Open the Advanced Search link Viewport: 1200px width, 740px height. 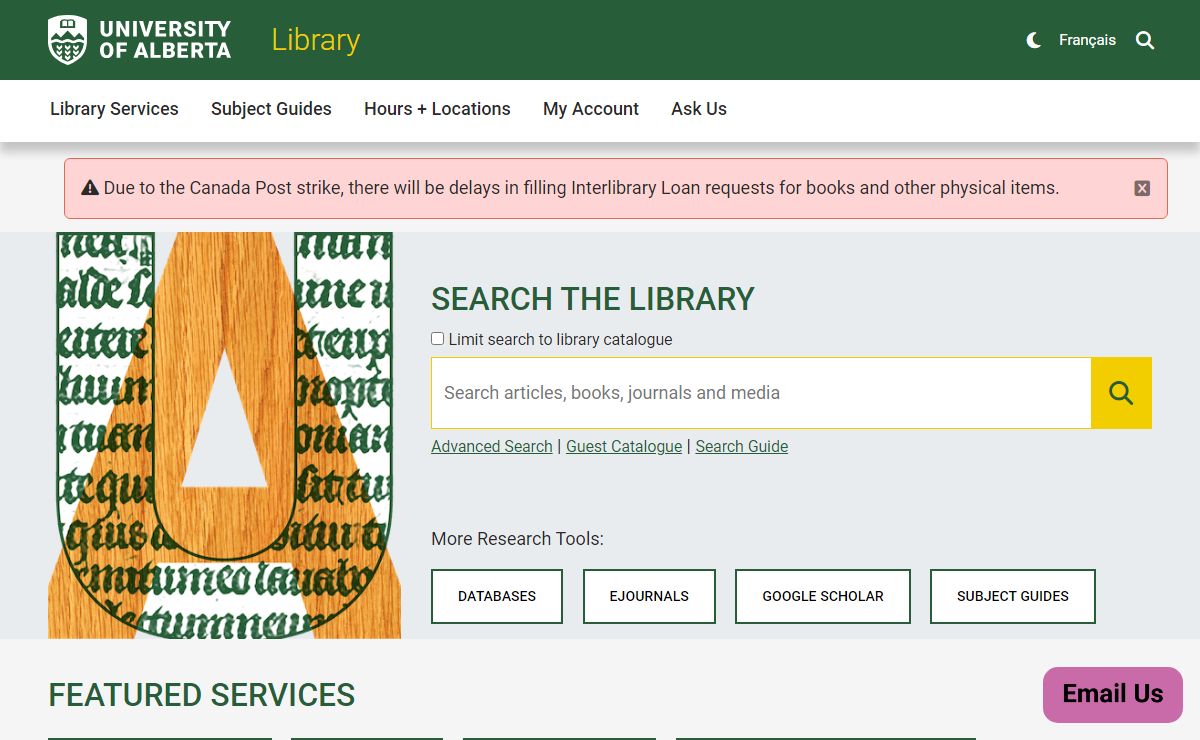coord(492,446)
